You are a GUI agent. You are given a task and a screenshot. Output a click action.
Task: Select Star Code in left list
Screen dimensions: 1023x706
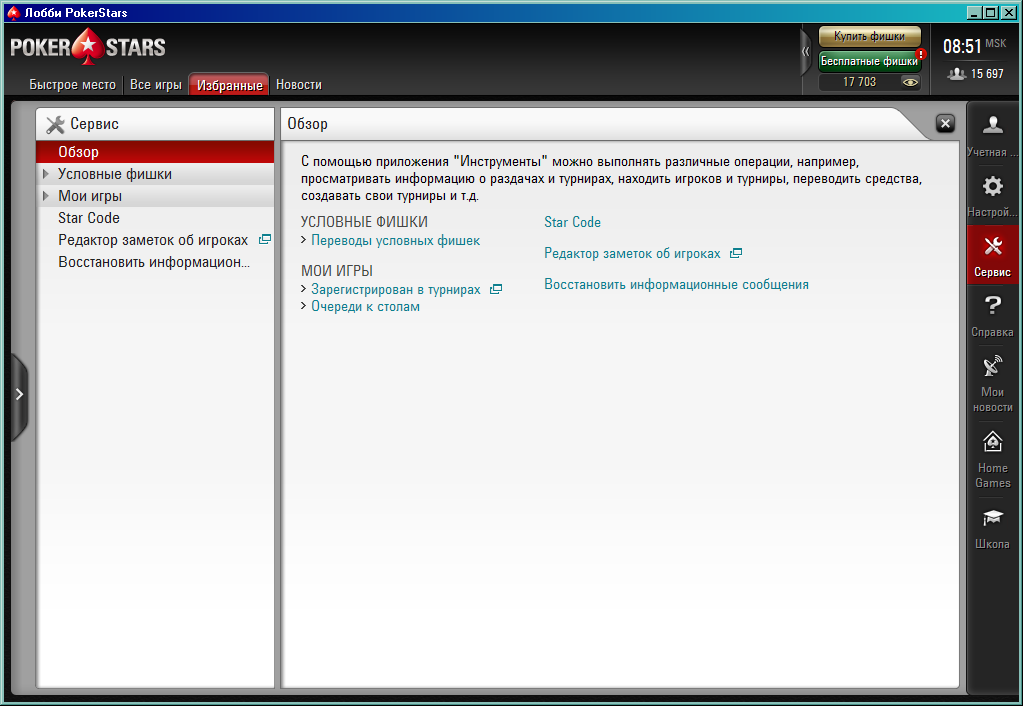click(x=155, y=218)
